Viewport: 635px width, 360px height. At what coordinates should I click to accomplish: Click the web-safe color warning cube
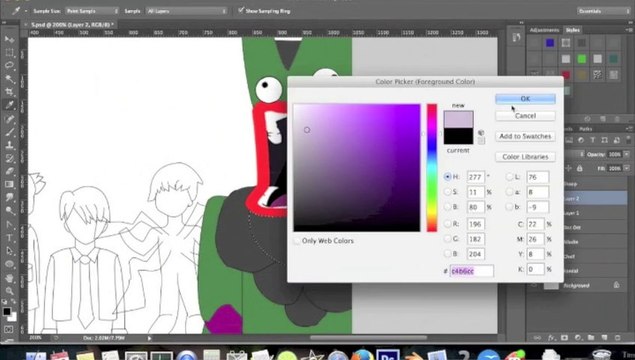coord(481,133)
